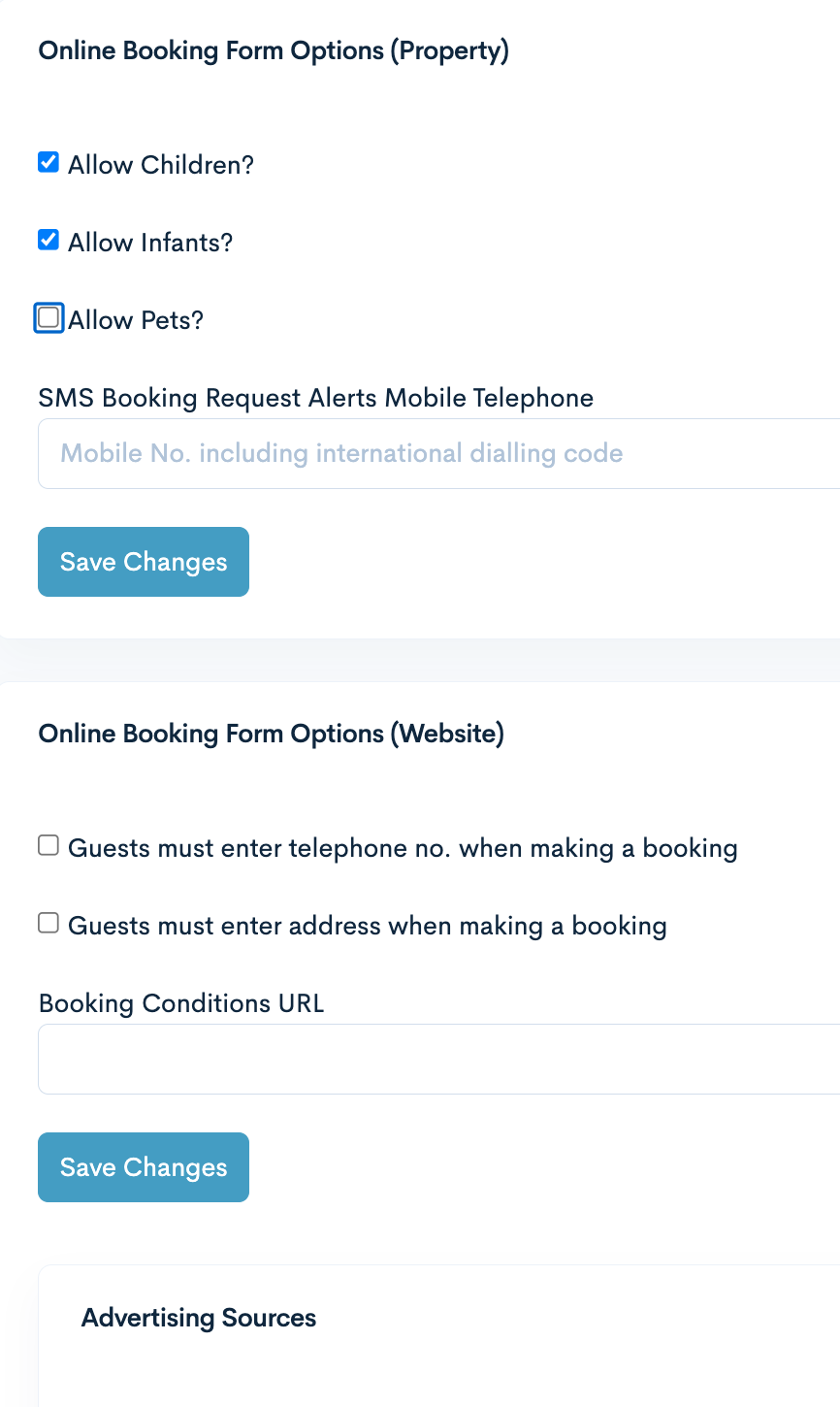Click into the Booking Conditions URL field
The width and height of the screenshot is (840, 1407).
click(x=436, y=1059)
